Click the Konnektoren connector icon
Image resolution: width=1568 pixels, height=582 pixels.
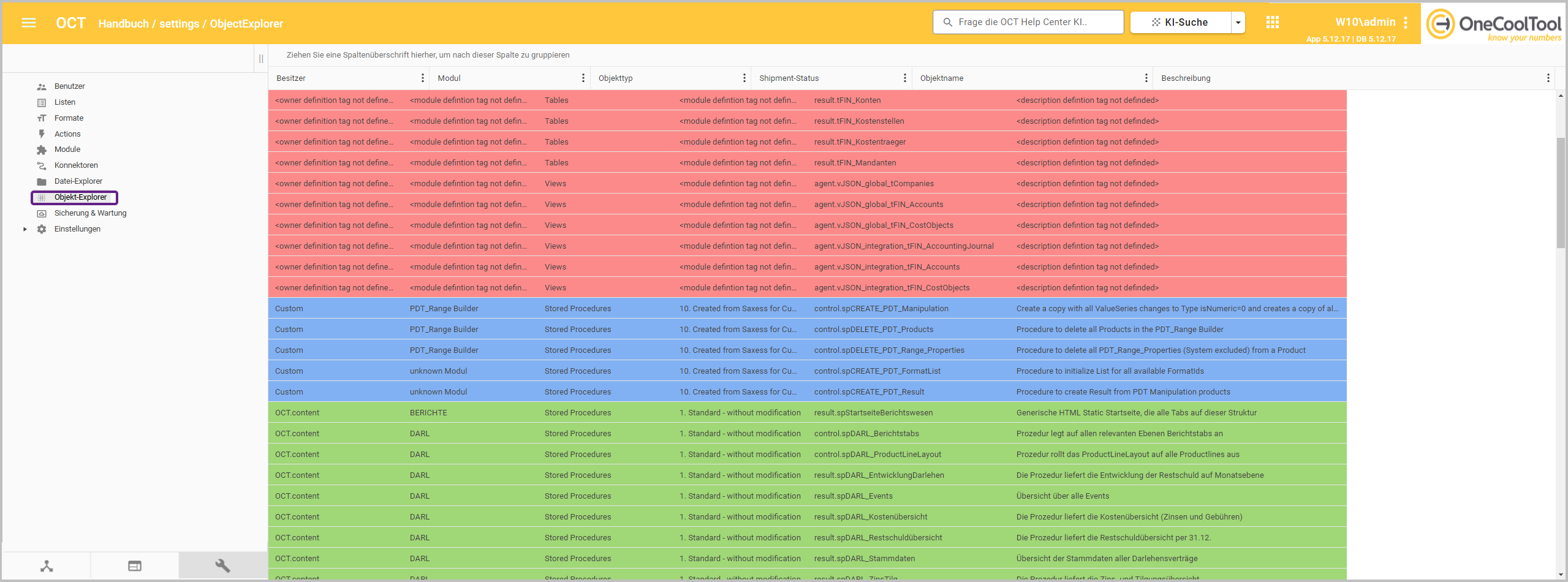(x=42, y=166)
